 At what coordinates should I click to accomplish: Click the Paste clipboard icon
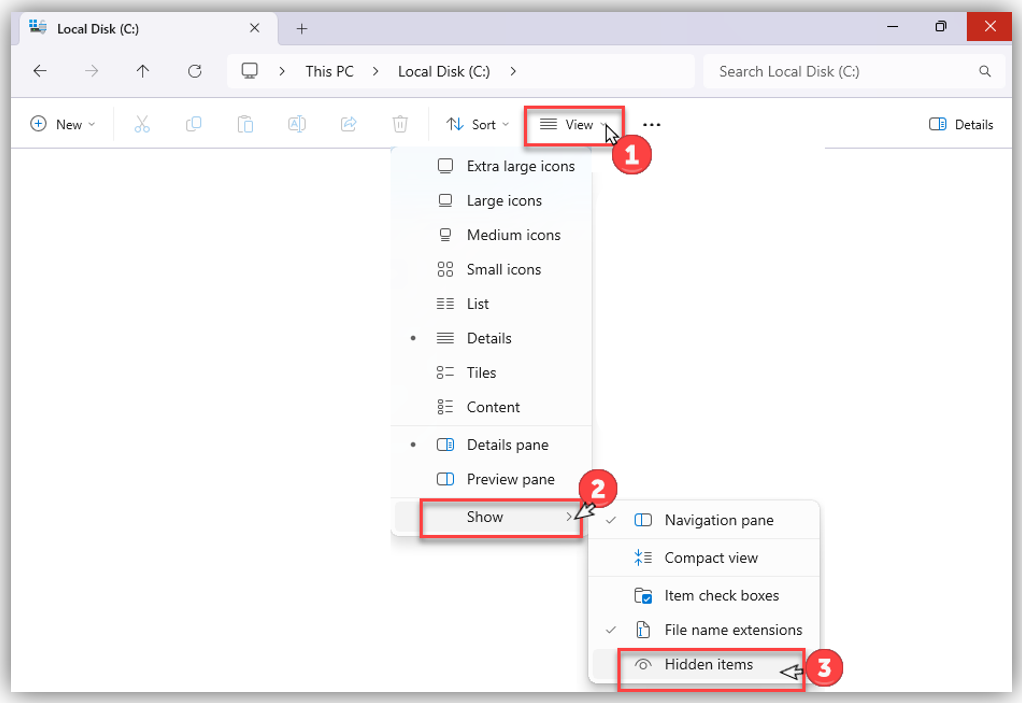[x=245, y=124]
